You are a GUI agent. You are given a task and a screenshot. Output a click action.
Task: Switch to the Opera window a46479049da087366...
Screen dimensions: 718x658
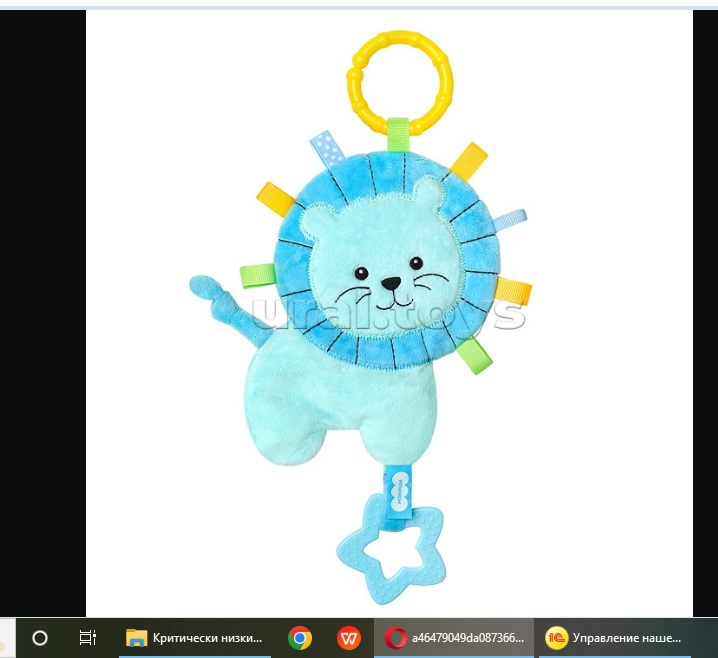454,637
